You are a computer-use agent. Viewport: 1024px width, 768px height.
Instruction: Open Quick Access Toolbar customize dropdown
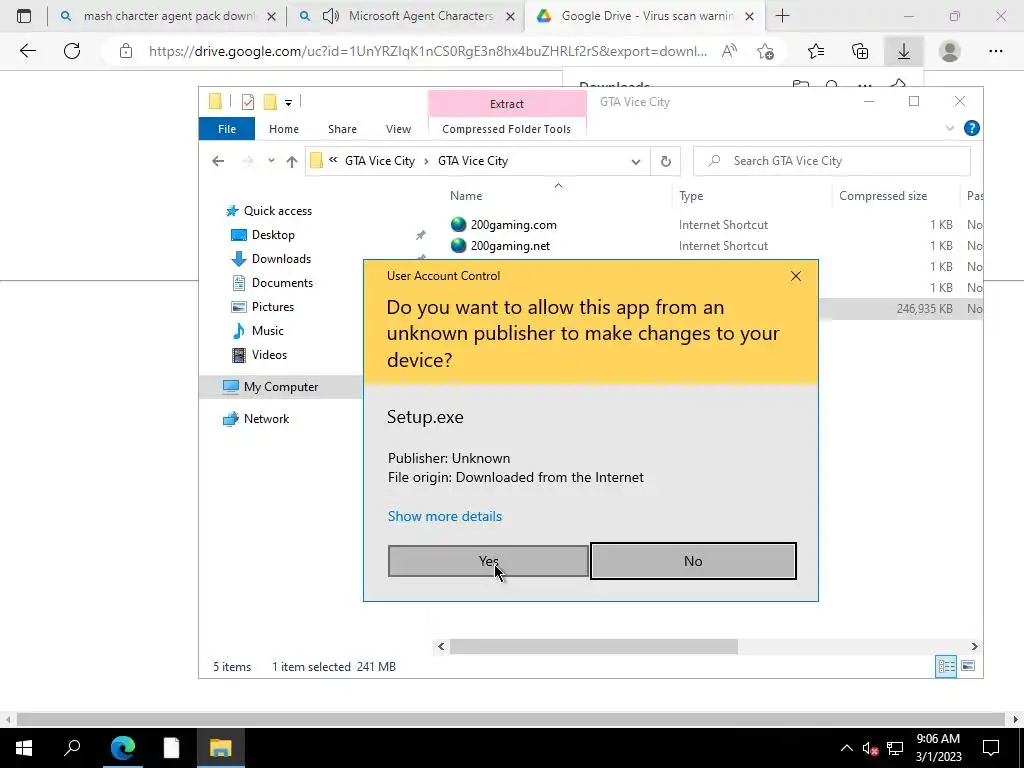pos(288,103)
